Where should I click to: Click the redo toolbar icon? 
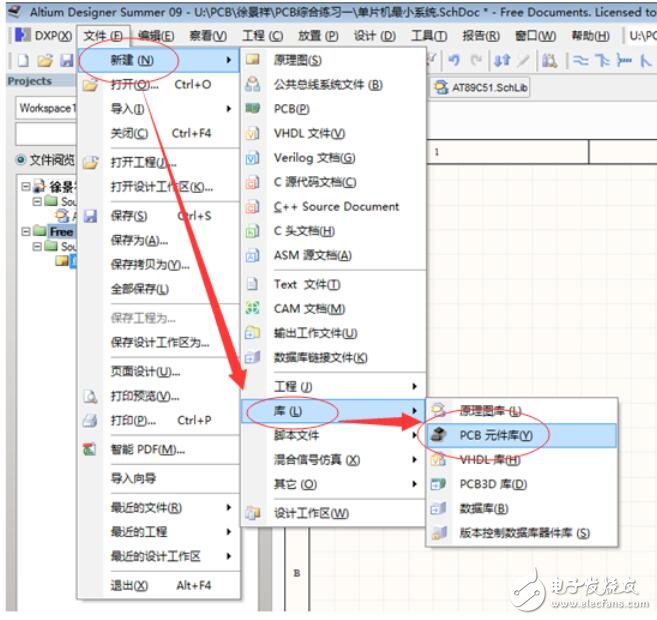pyautogui.click(x=477, y=61)
